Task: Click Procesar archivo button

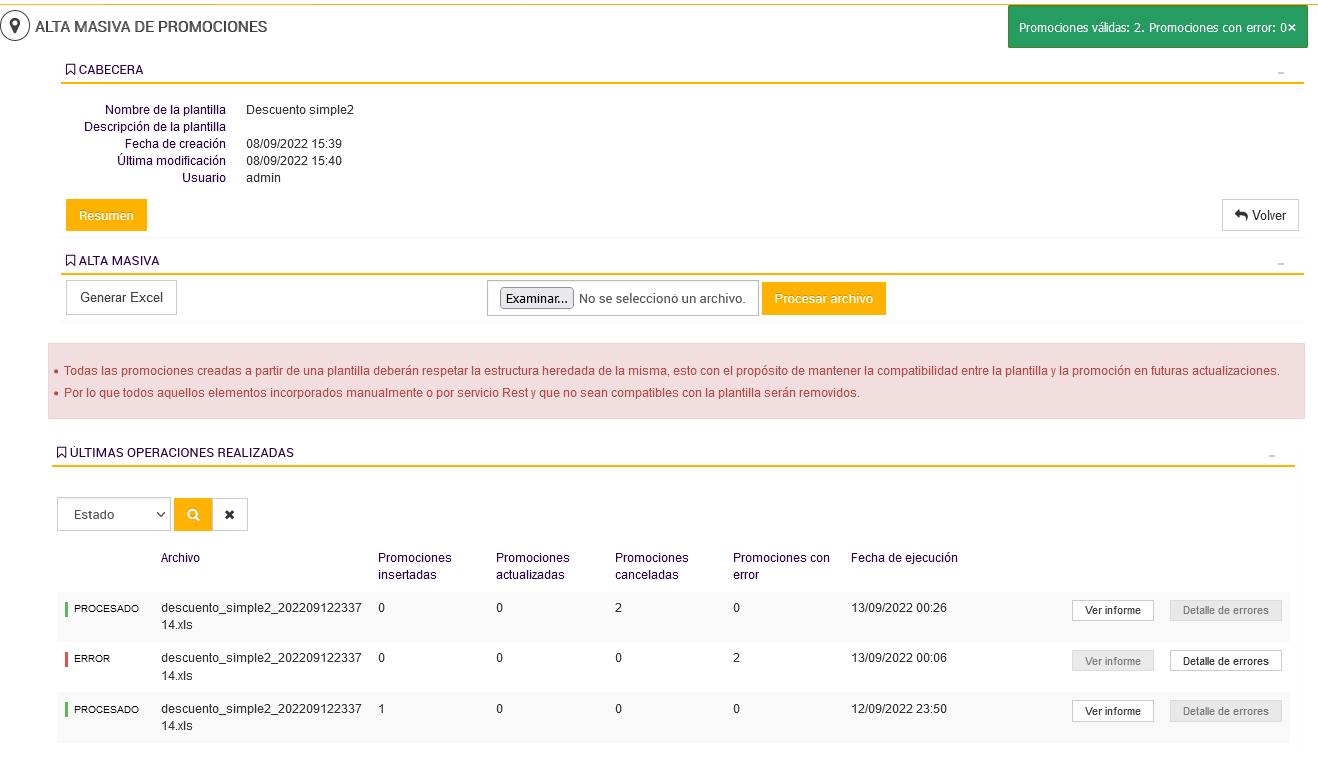Action: (824, 298)
